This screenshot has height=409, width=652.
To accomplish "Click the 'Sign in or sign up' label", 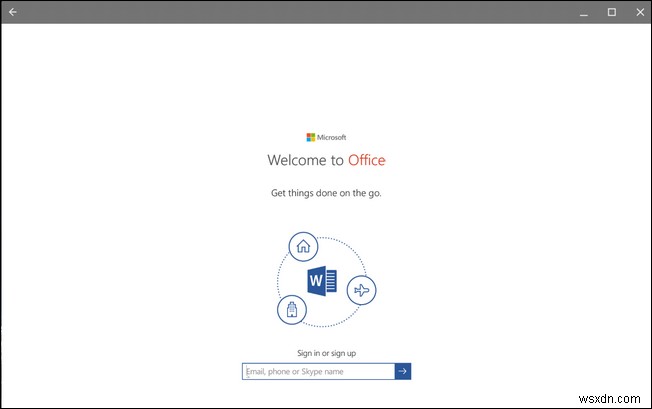I will 326,353.
